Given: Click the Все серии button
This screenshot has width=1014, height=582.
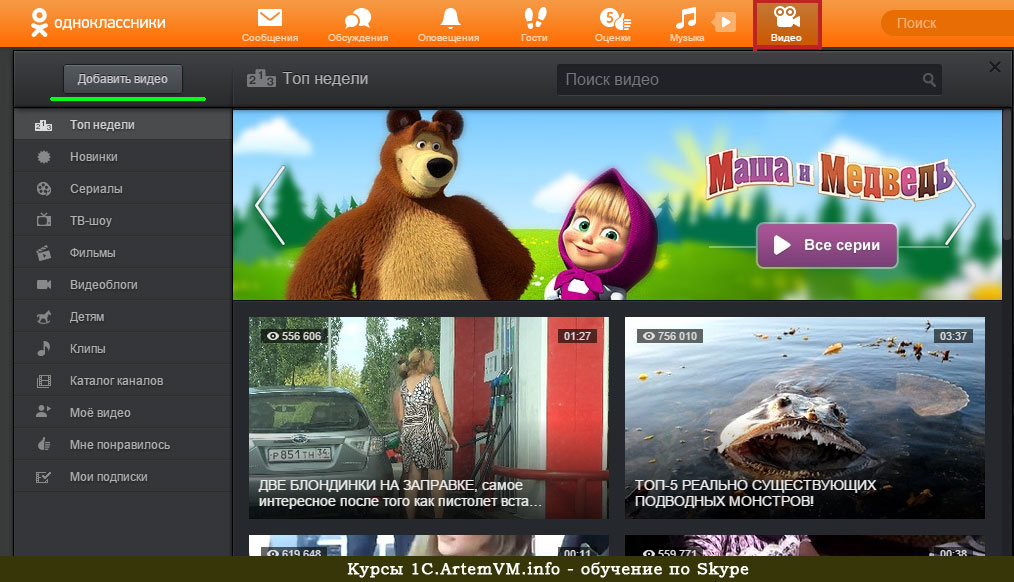Looking at the screenshot, I should pos(827,245).
